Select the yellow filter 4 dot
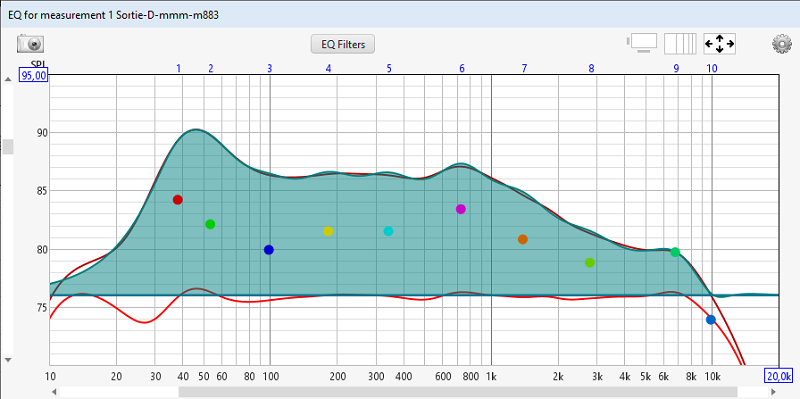This screenshot has width=800, height=399. (328, 231)
